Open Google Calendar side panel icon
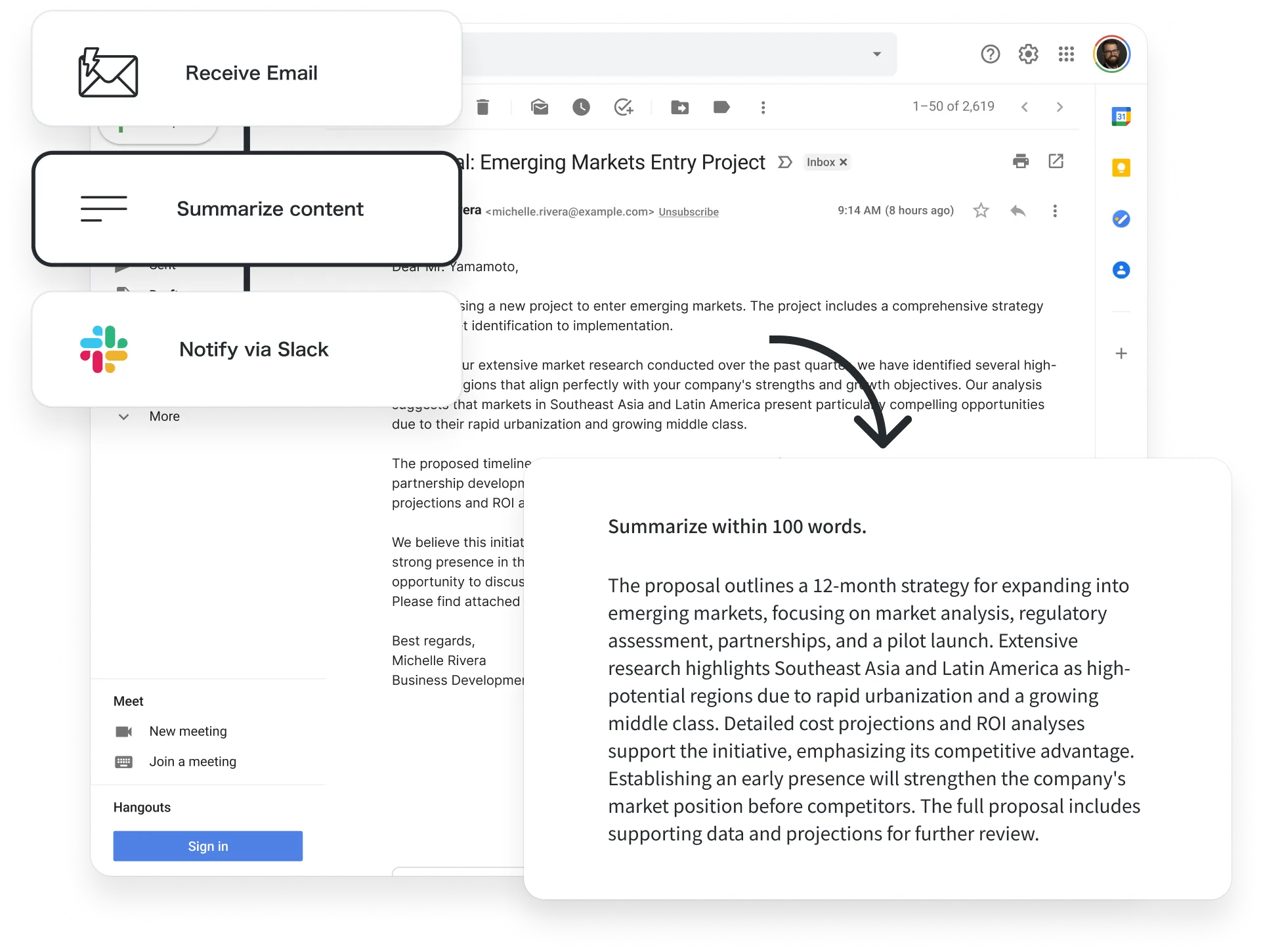This screenshot has height=952, width=1263. pyautogui.click(x=1121, y=117)
